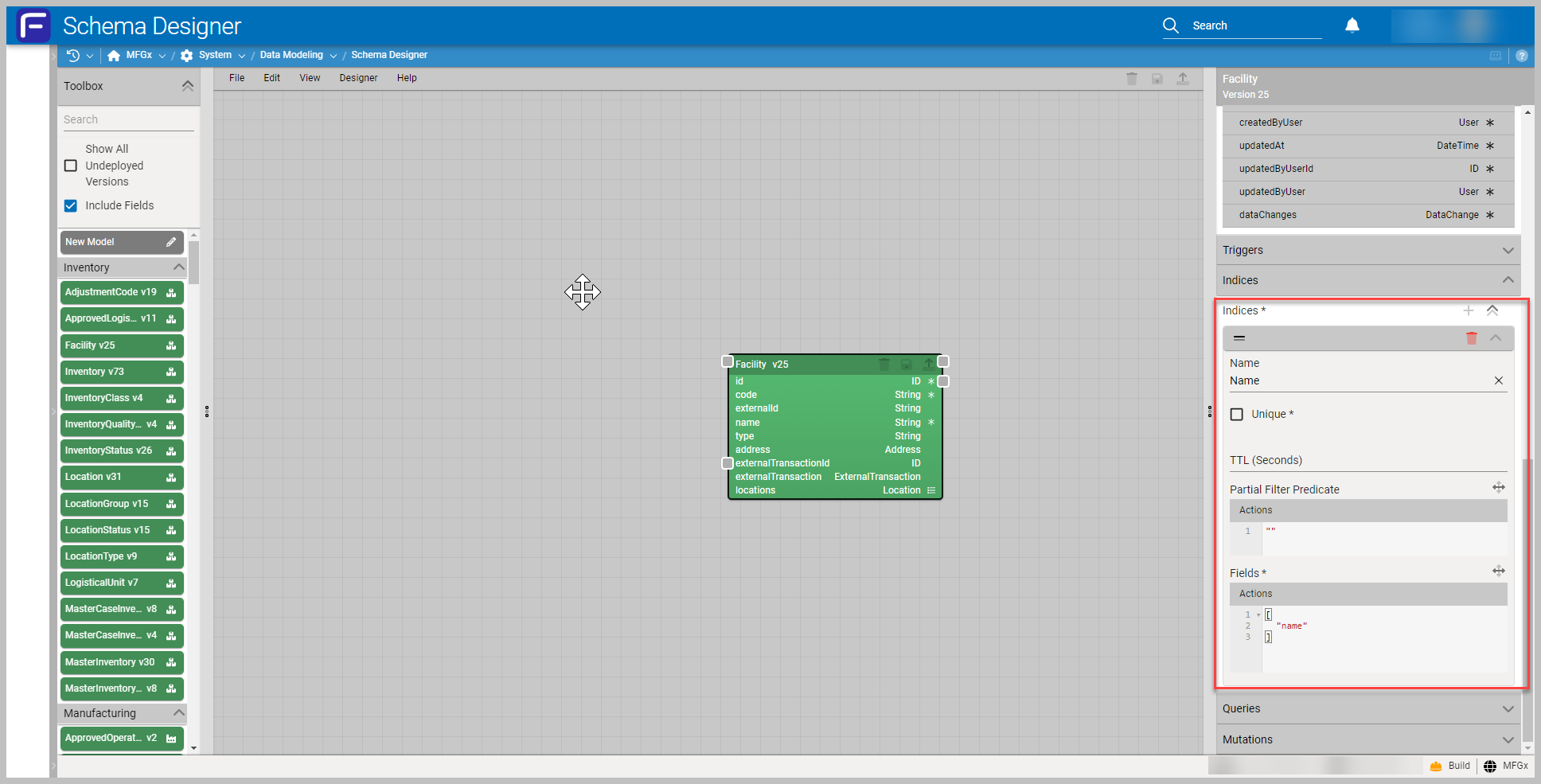Click the home icon next to MFGx
Viewport: 1541px width, 784px height.
pyautogui.click(x=114, y=55)
